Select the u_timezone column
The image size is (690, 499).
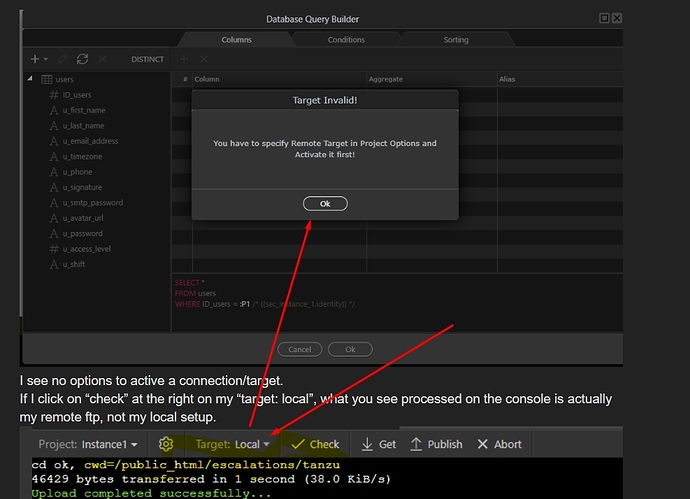click(x=82, y=156)
